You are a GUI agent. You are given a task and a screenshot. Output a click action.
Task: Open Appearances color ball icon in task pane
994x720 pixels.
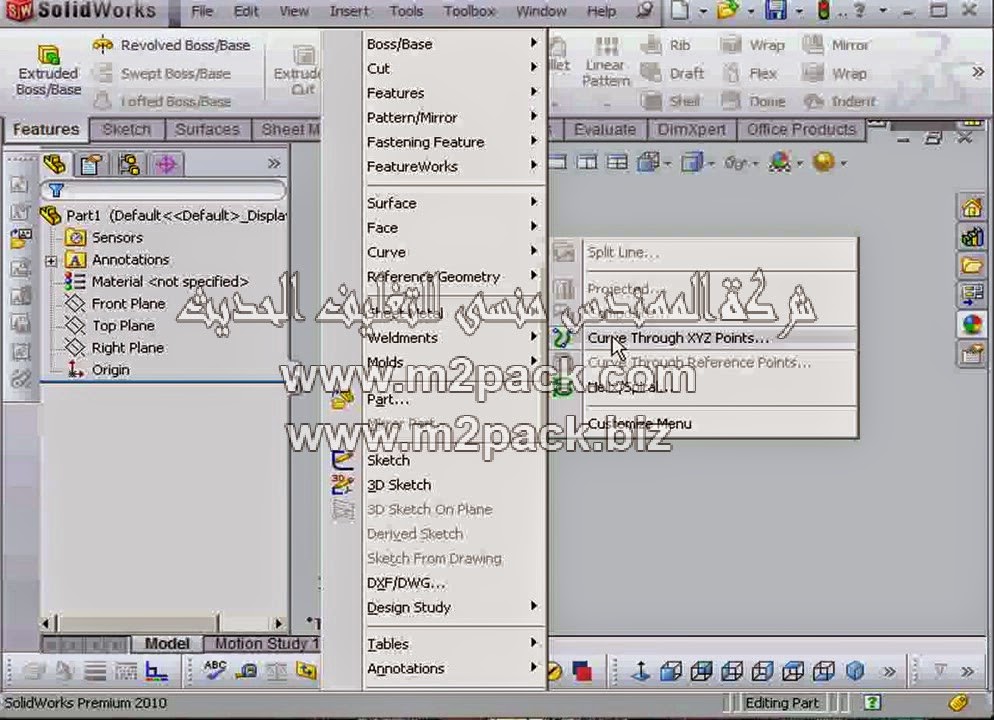tap(972, 325)
